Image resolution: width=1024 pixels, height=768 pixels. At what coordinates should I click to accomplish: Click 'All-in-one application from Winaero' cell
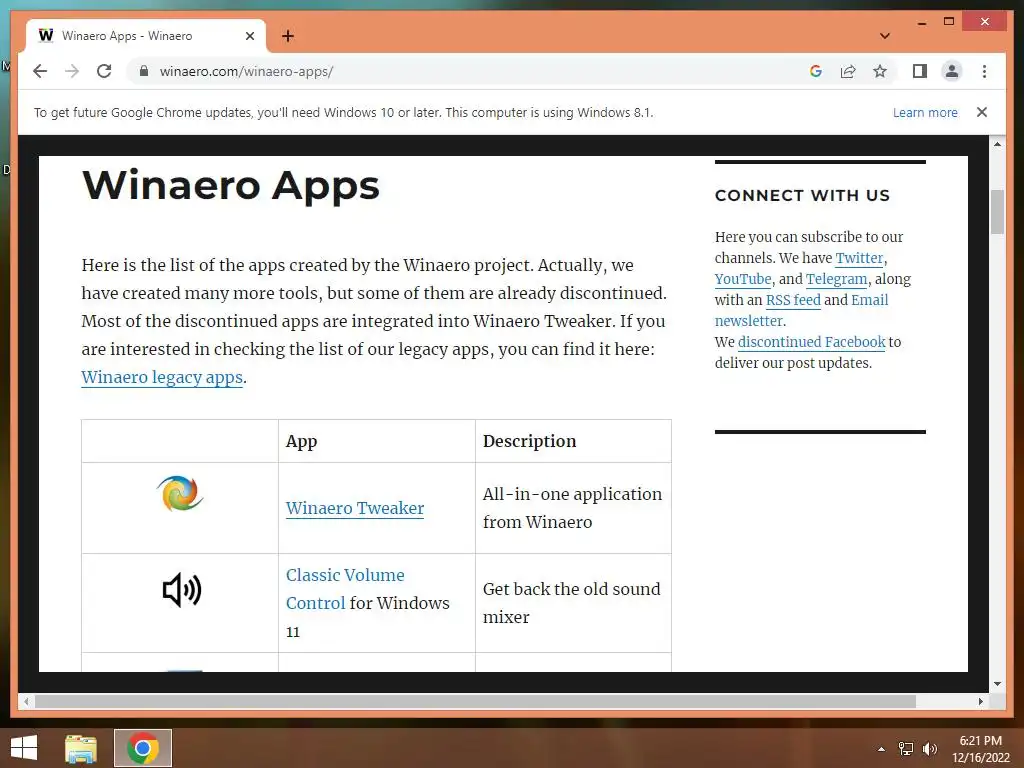[572, 508]
